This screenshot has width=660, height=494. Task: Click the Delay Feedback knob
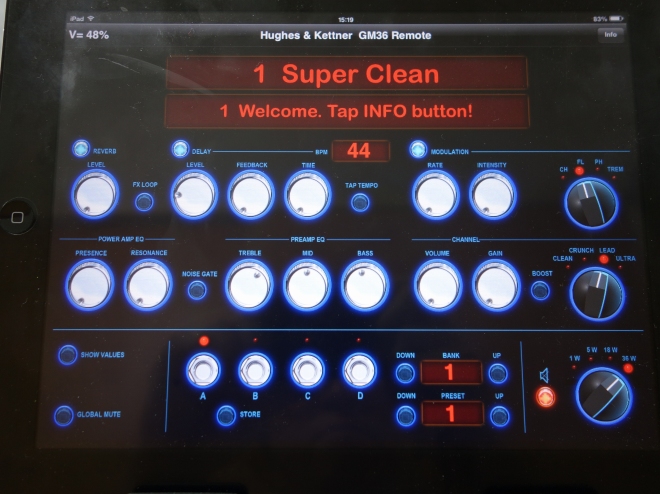[x=251, y=195]
